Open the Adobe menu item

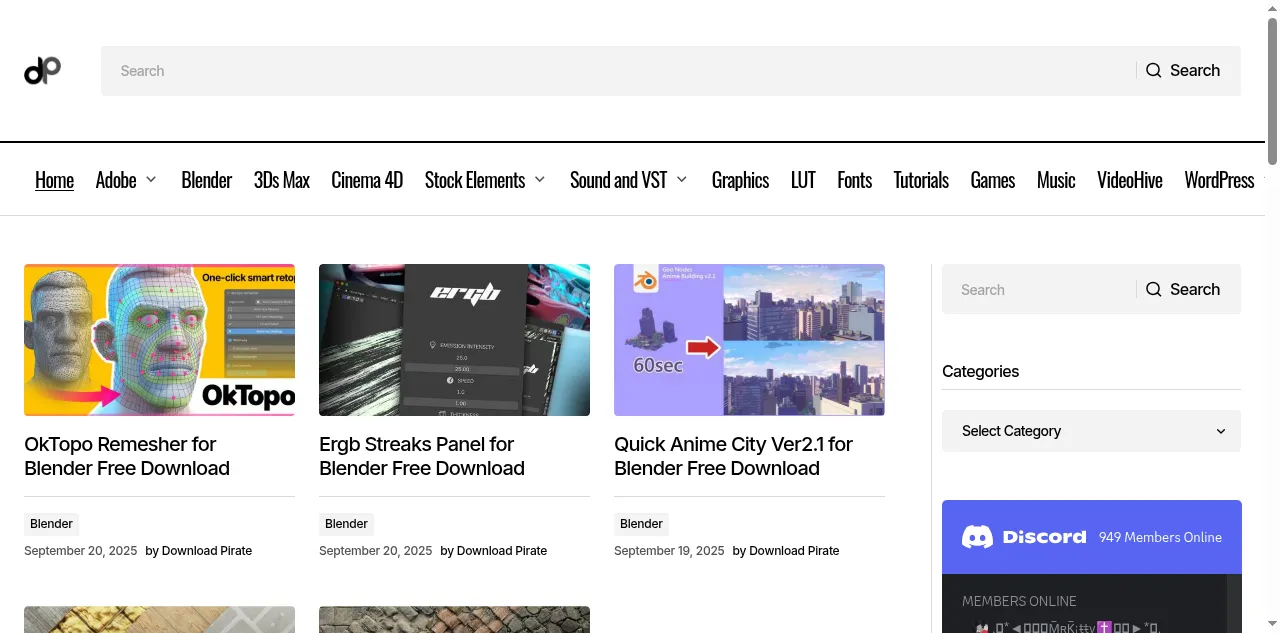(x=116, y=180)
